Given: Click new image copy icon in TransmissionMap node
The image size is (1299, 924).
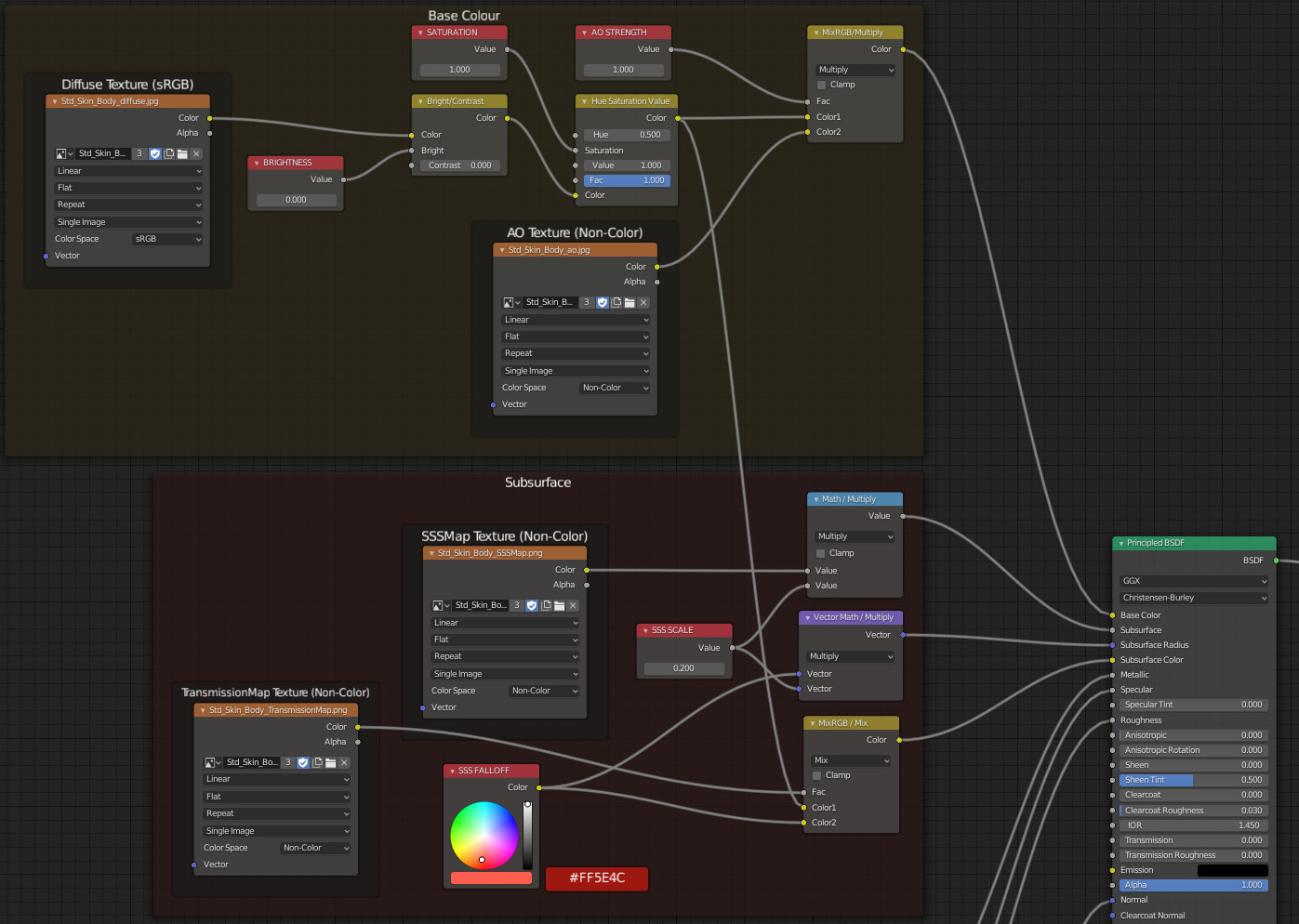Looking at the screenshot, I should [x=317, y=762].
